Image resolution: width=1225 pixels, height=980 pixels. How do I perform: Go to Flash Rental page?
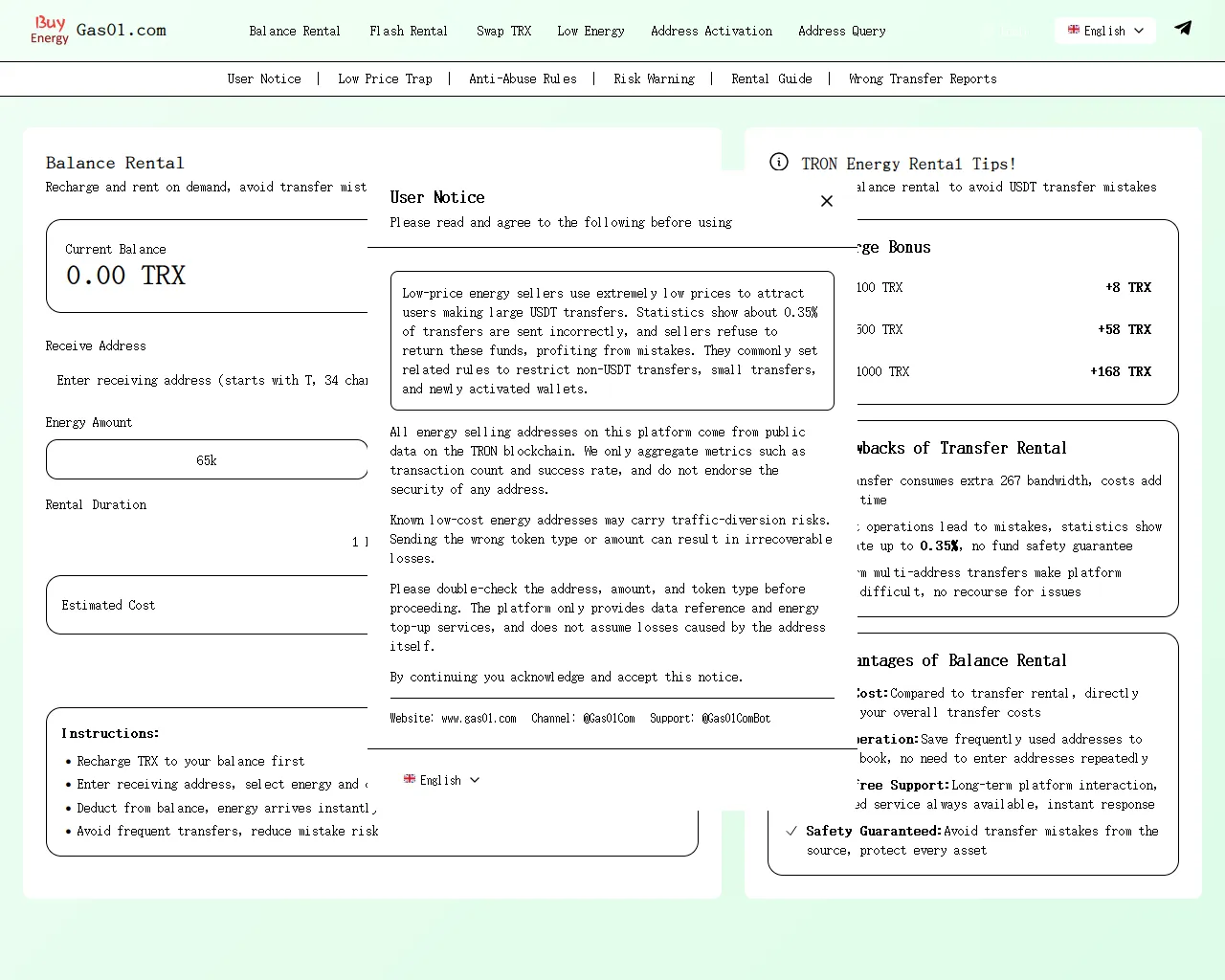[x=409, y=31]
